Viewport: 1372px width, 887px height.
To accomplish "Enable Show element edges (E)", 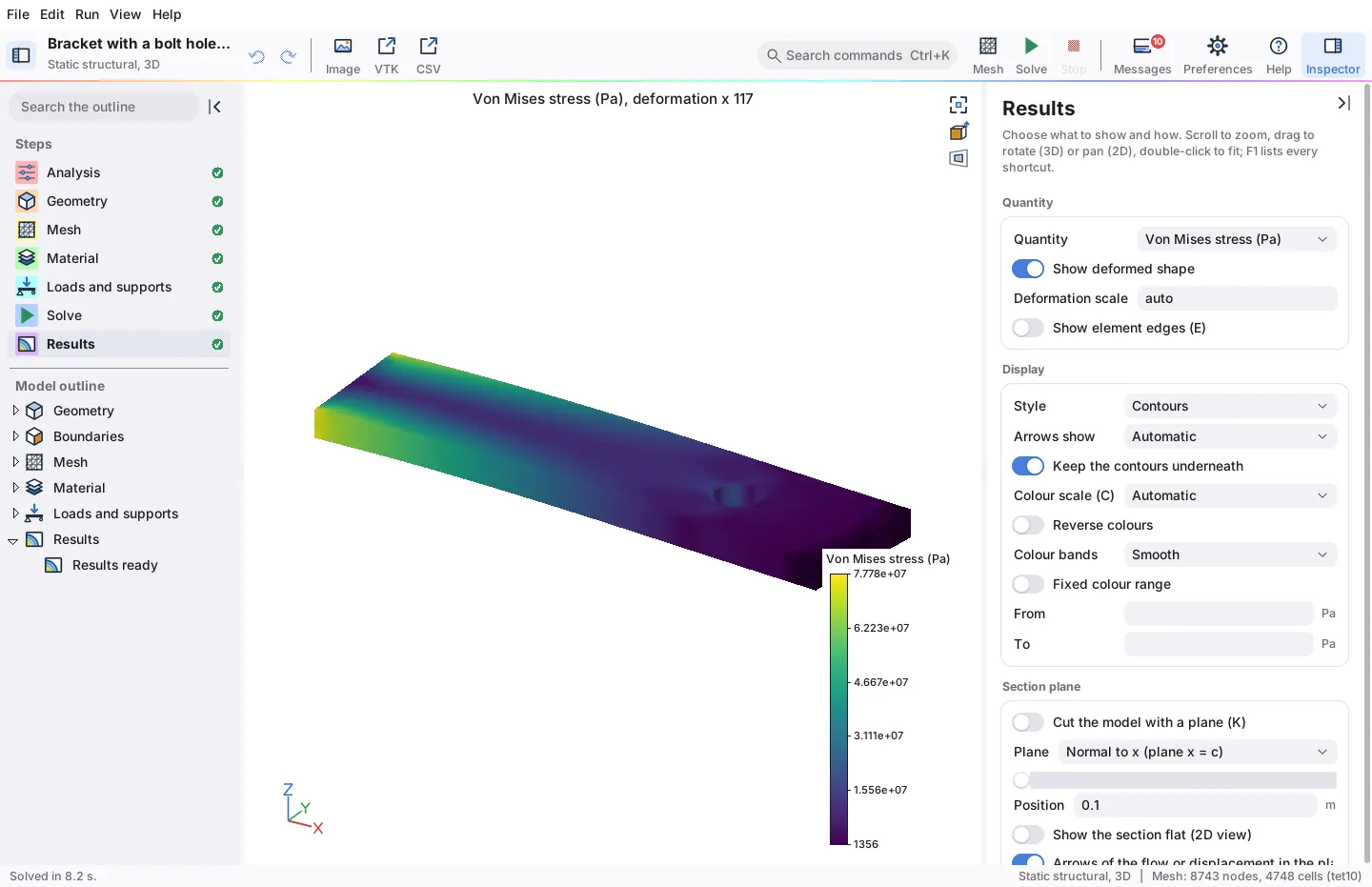I will tap(1028, 328).
